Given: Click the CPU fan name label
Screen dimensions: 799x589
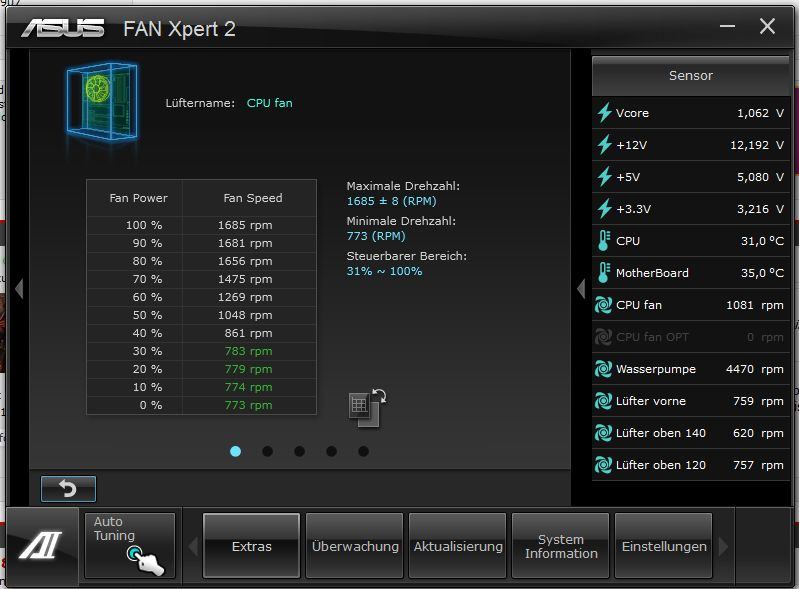Looking at the screenshot, I should click(x=270, y=103).
